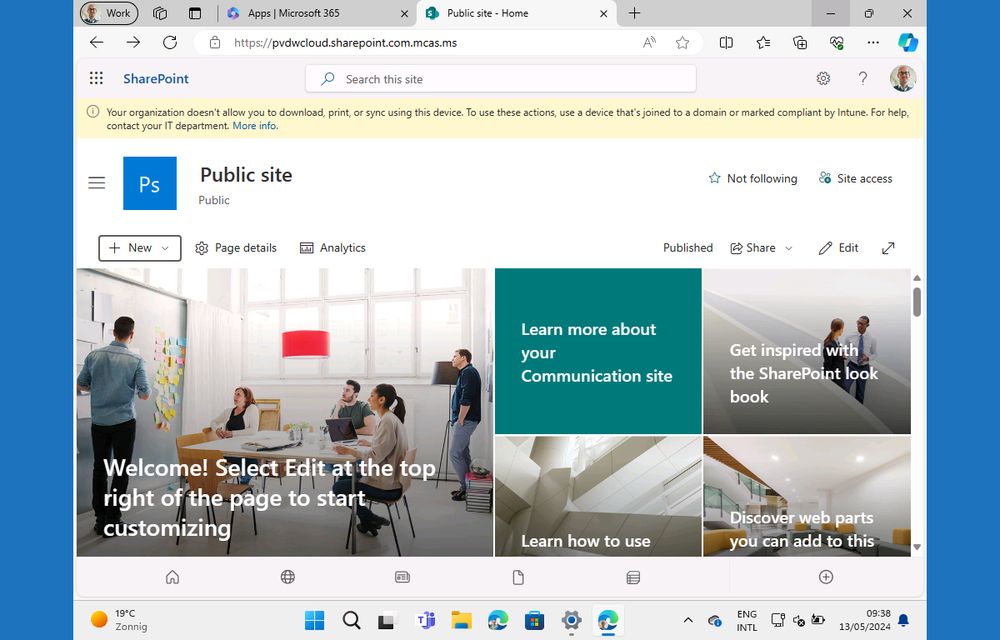Click the scrollbar up arrow
1000x640 pixels.
click(x=916, y=278)
